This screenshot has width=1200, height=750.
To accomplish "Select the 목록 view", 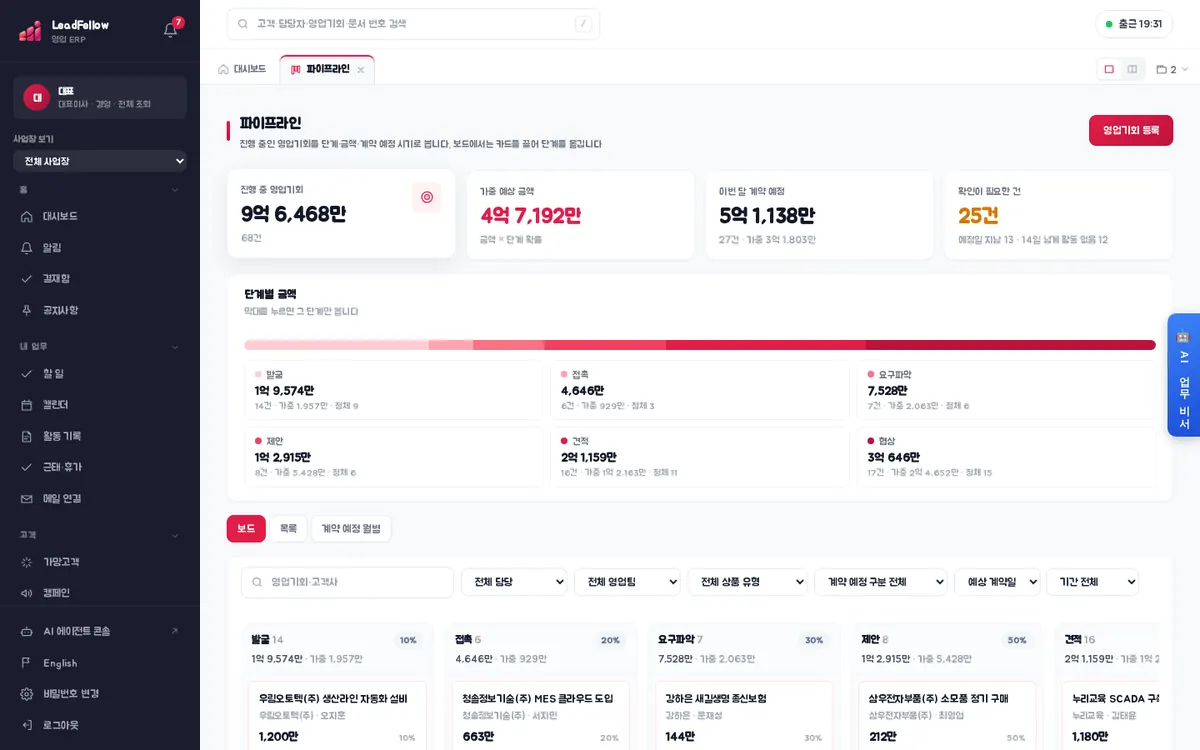I will click(x=288, y=528).
